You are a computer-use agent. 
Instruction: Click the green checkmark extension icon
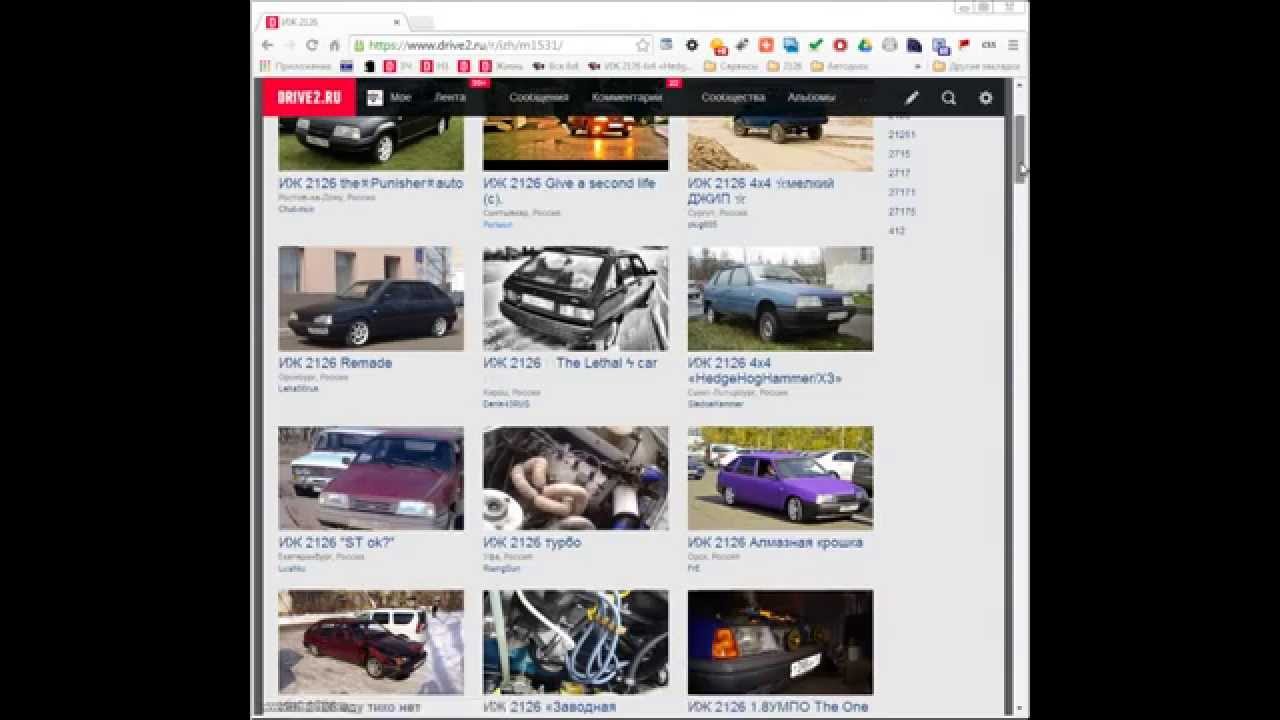click(816, 45)
